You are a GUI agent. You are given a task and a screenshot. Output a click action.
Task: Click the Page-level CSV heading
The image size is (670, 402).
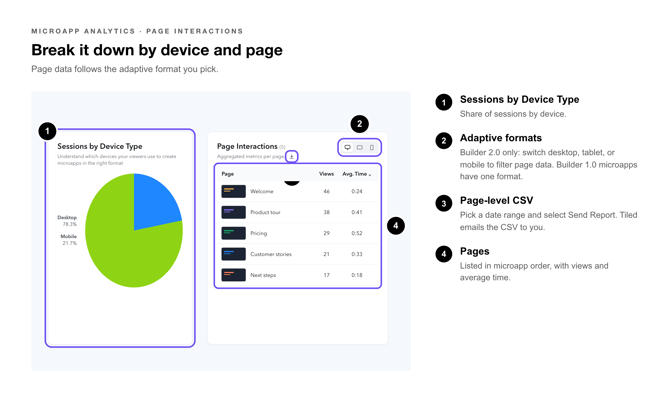[x=497, y=200]
